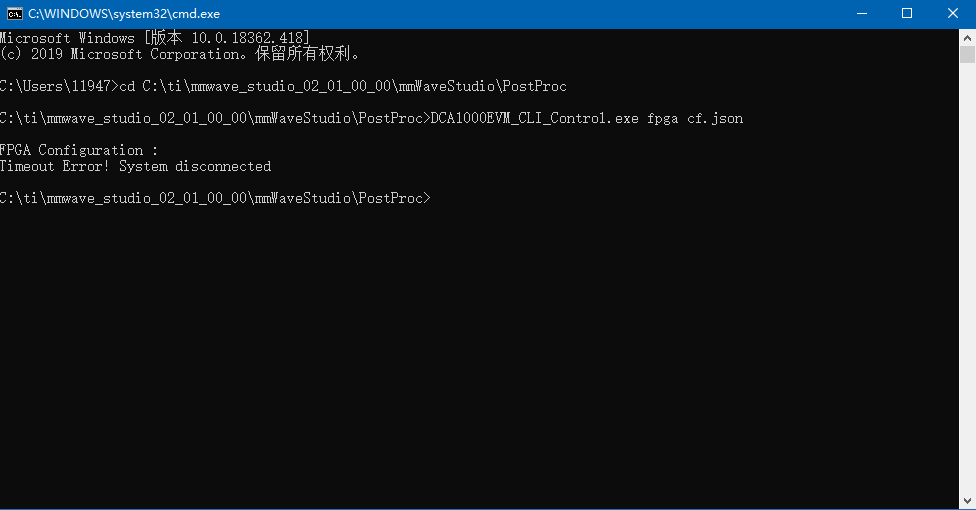This screenshot has width=976, height=510.
Task: Click the scrollbar down arrow
Action: pyautogui.click(x=967, y=501)
